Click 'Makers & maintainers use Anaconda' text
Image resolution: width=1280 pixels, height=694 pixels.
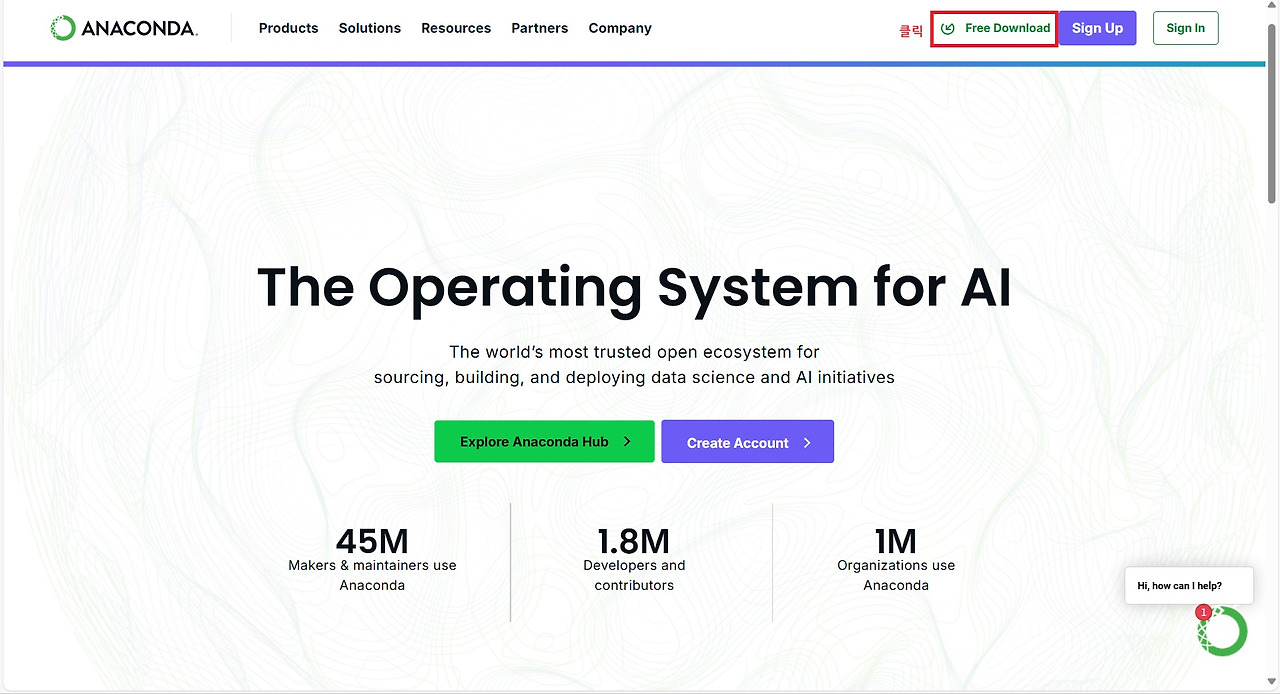point(372,575)
